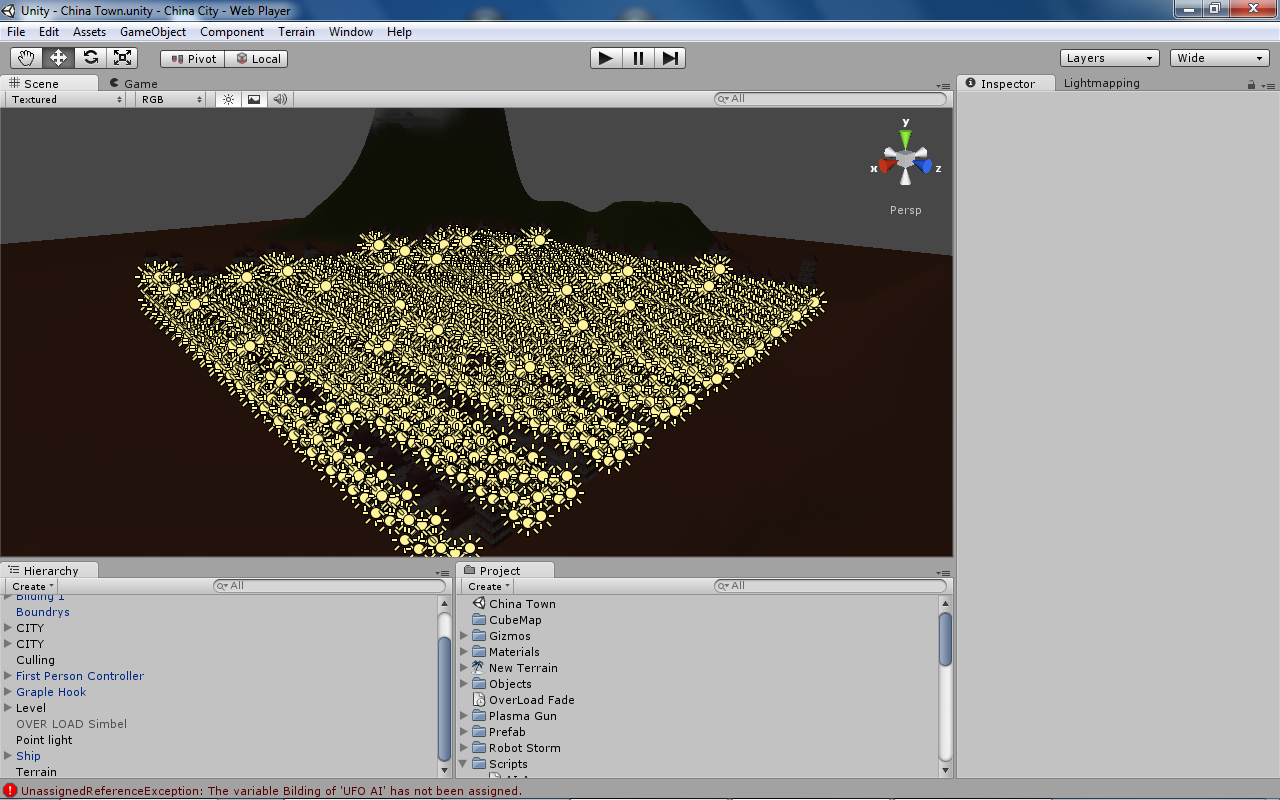Select Point light in the Hierarchy
This screenshot has height=800, width=1280.
44,740
